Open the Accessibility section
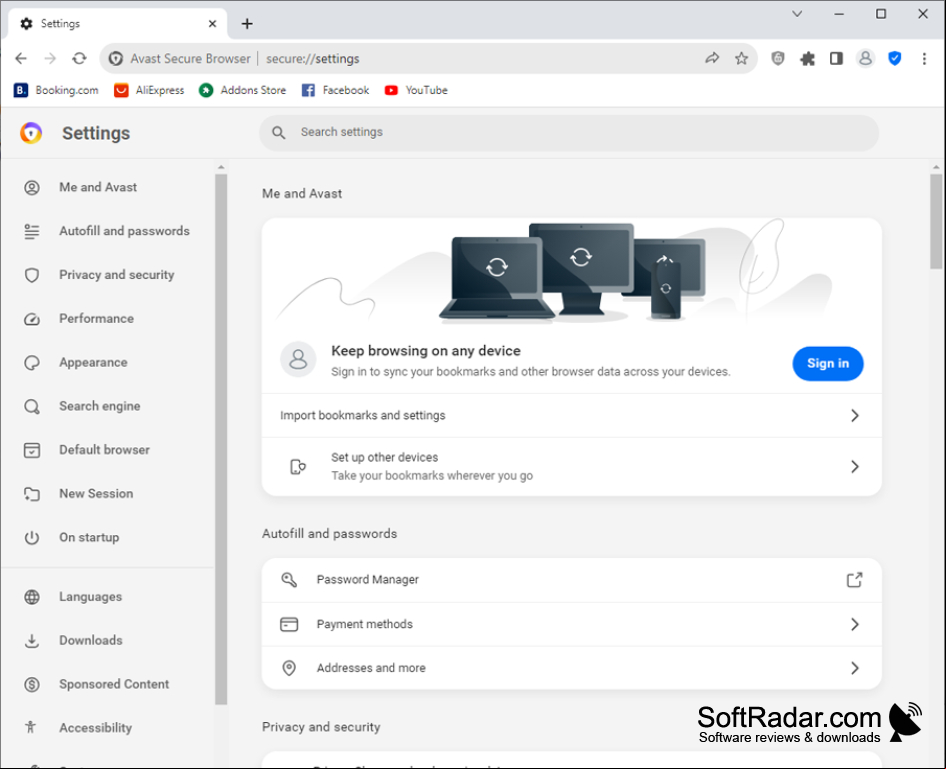This screenshot has width=946, height=769. click(95, 728)
